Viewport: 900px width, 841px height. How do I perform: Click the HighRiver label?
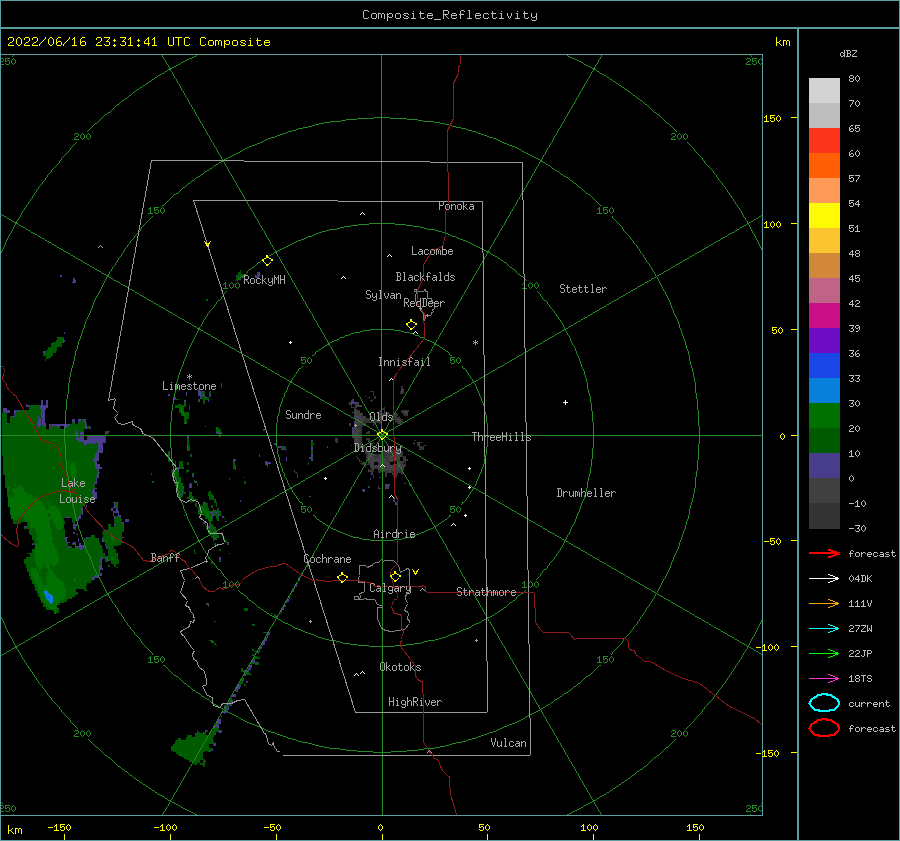click(x=415, y=702)
